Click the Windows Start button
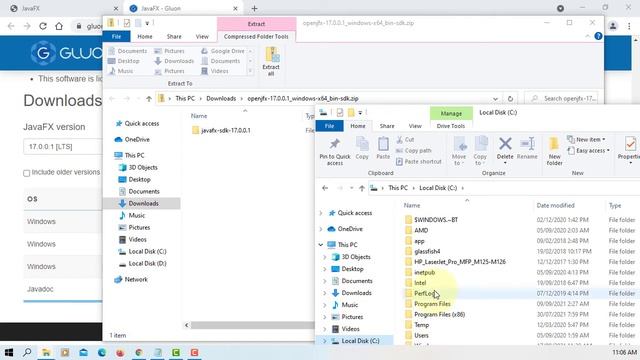 pyautogui.click(x=9, y=352)
